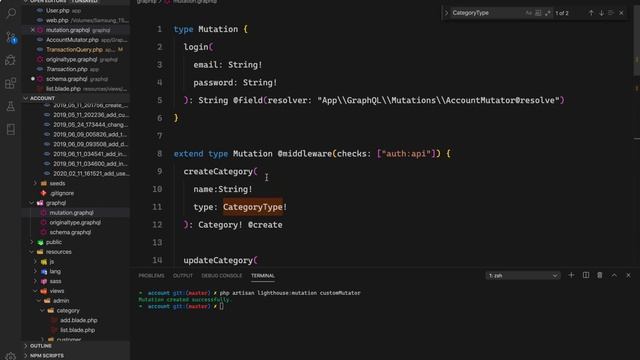Click the CategoryType find input
This screenshot has height=360, width=640.
click(x=487, y=13)
